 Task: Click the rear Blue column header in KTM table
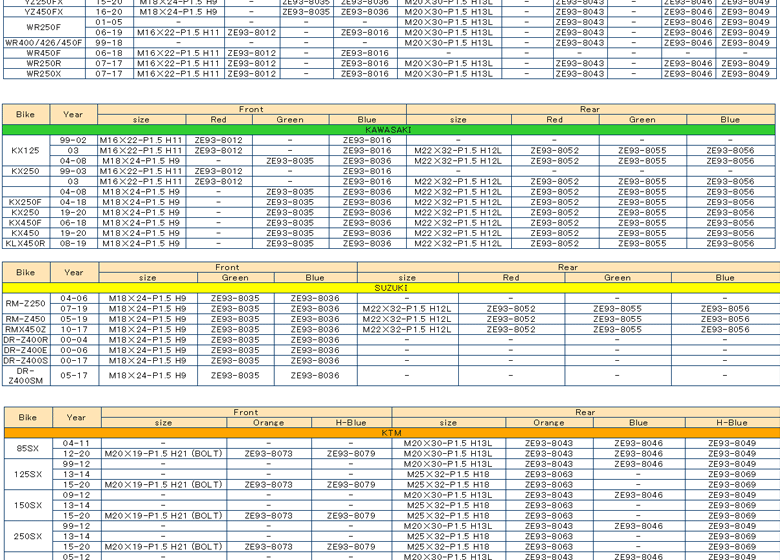coord(639,423)
